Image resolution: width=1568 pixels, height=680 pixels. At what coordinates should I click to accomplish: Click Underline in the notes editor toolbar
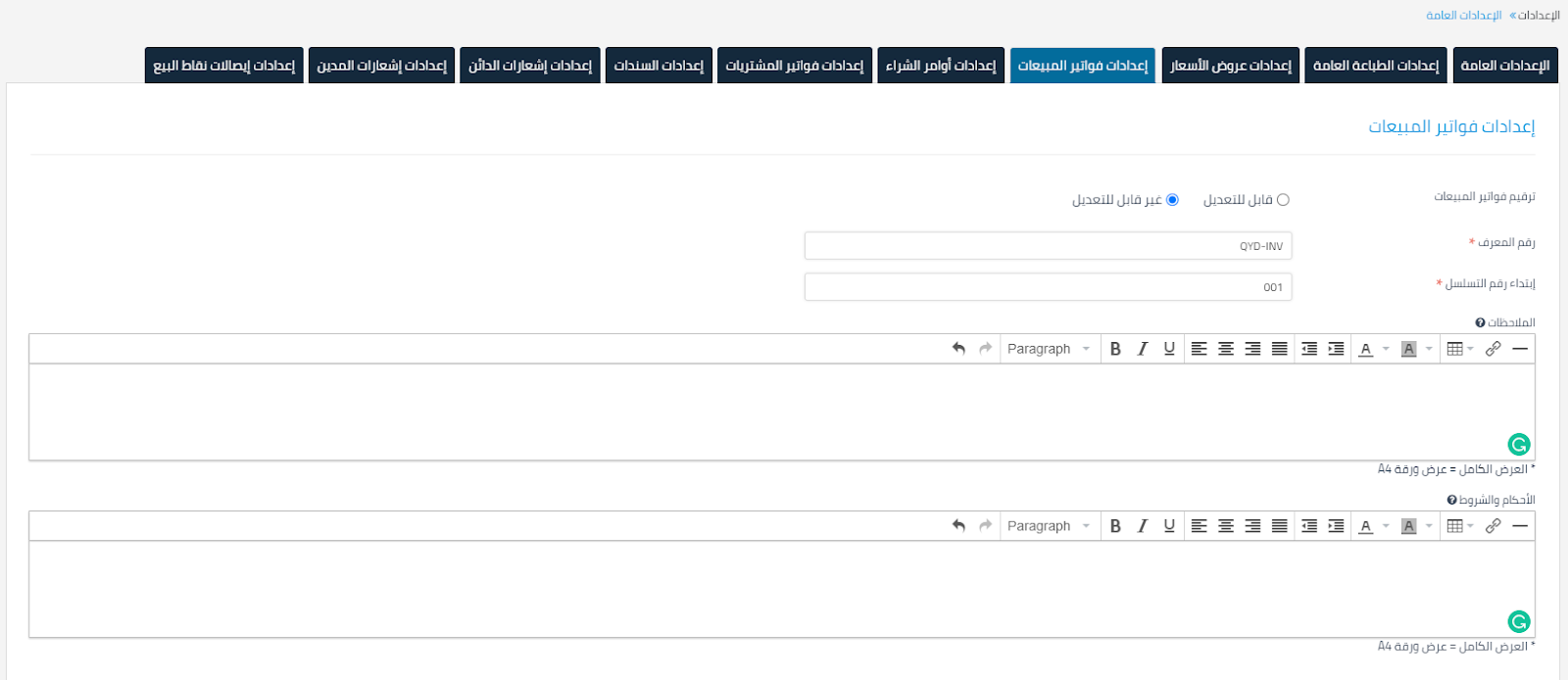coord(1169,349)
